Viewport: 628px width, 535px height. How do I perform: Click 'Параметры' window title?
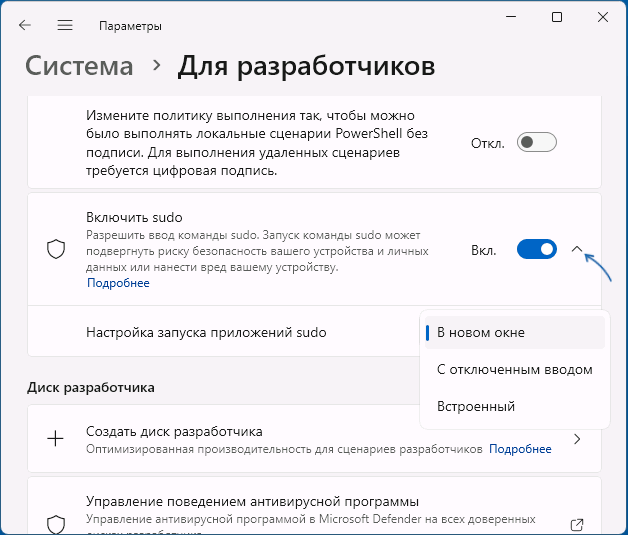(x=130, y=26)
